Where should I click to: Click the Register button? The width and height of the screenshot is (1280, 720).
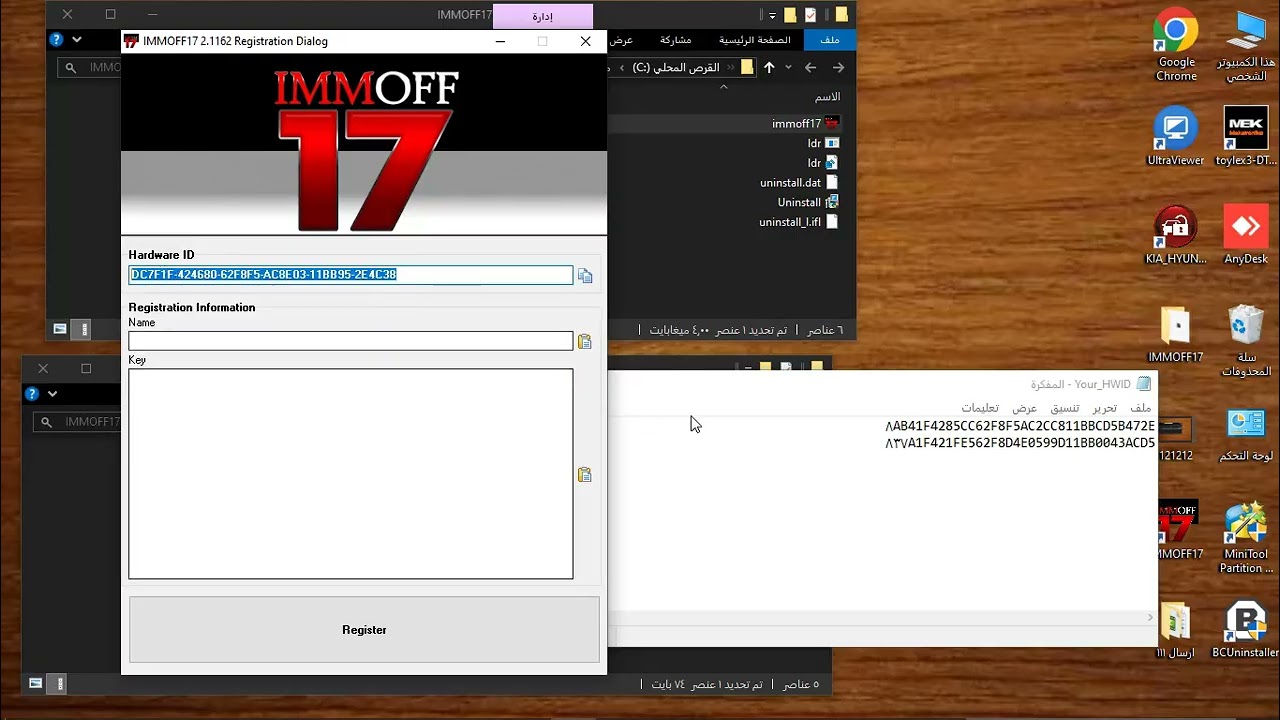[x=364, y=630]
